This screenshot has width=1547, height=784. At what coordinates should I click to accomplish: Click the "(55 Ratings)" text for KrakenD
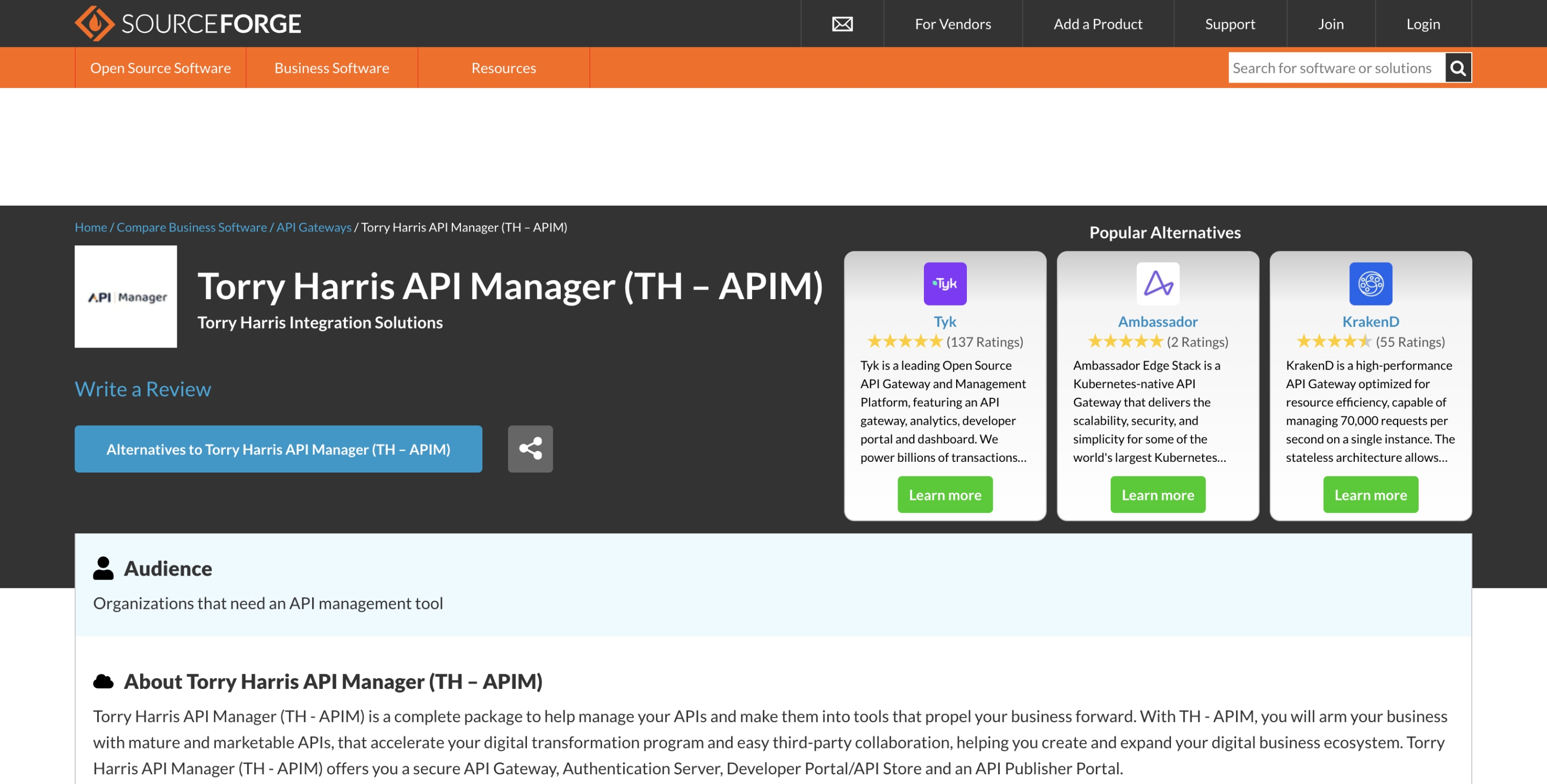pos(1410,342)
